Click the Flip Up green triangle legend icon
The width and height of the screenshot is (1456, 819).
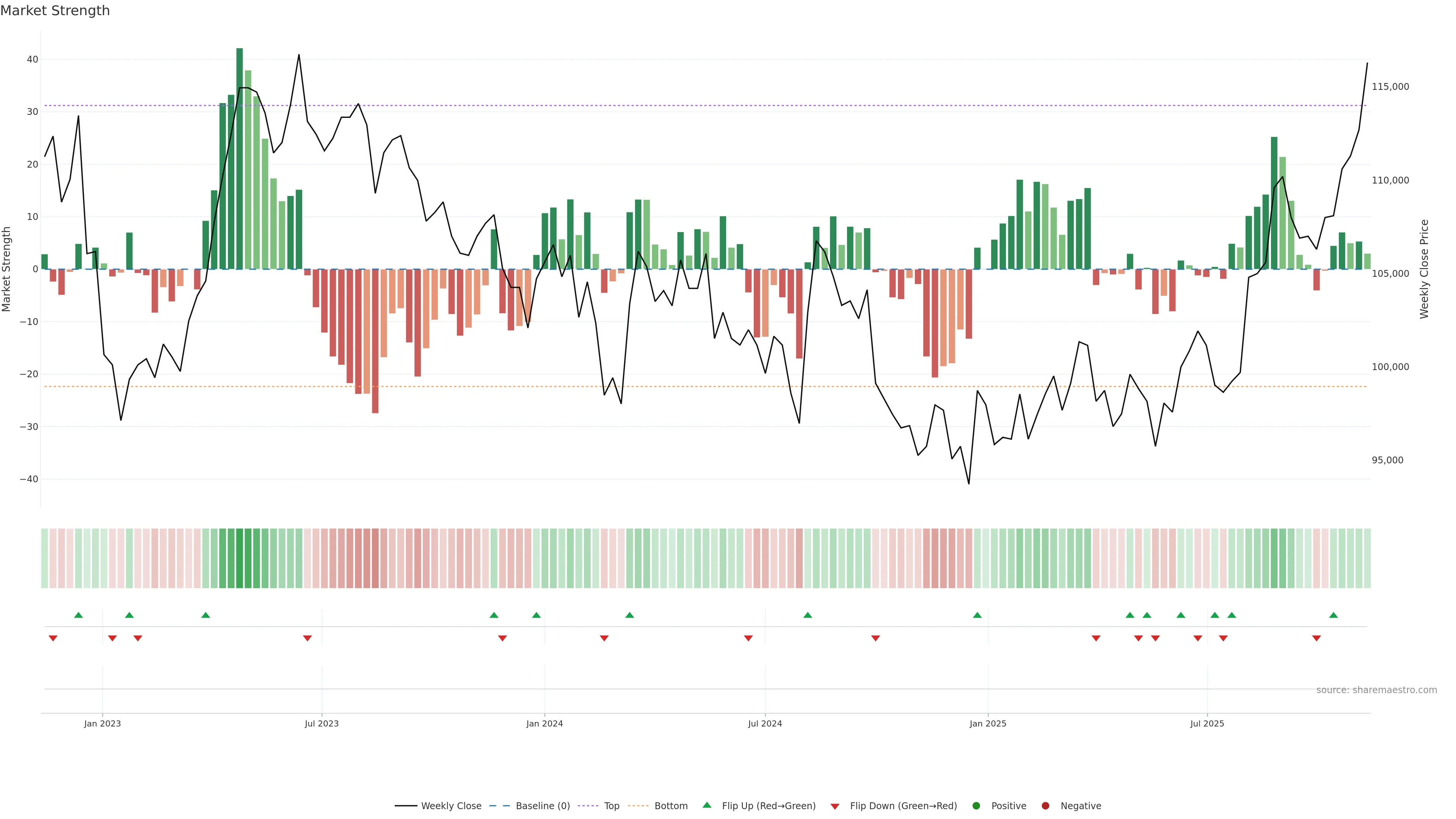(x=706, y=805)
